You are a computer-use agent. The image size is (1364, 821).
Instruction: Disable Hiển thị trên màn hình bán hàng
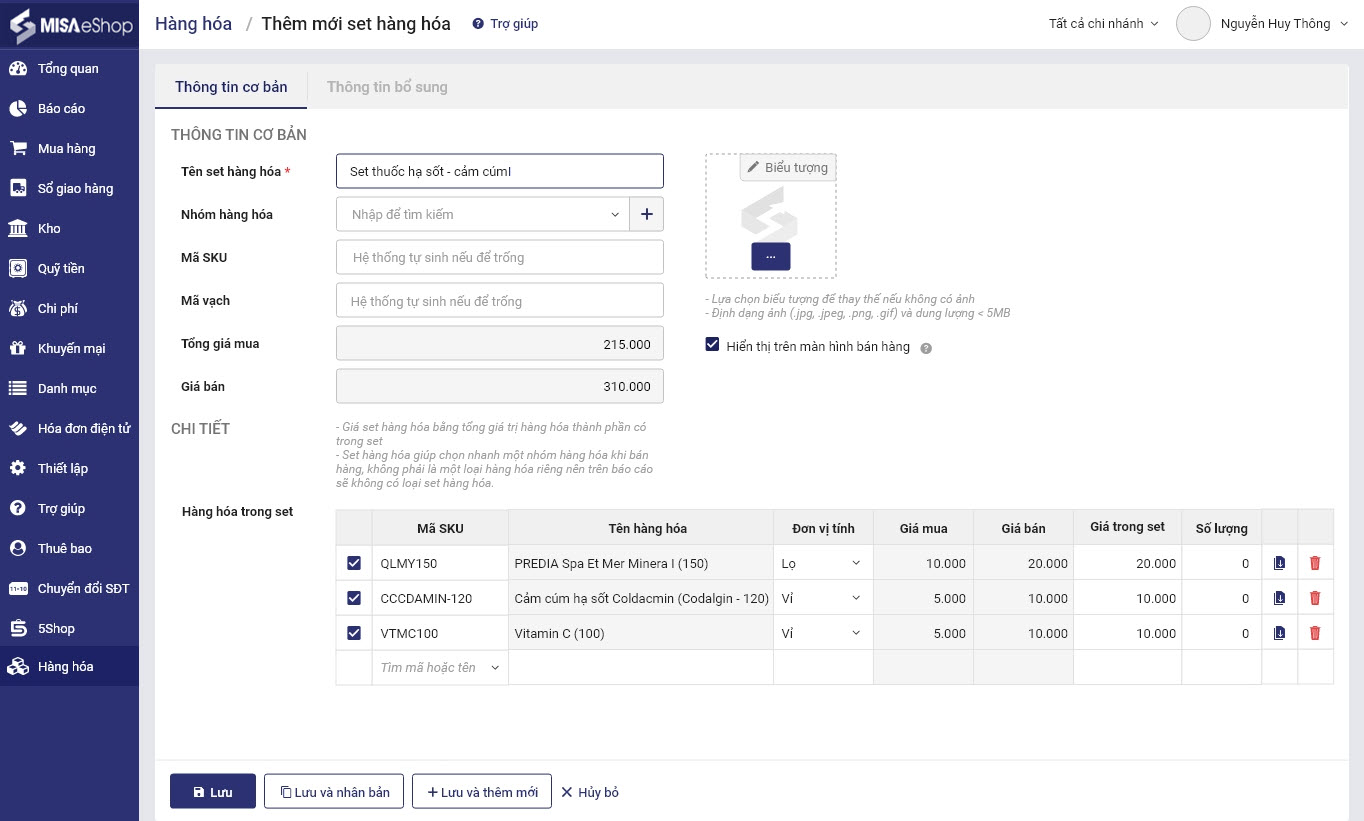(x=712, y=345)
